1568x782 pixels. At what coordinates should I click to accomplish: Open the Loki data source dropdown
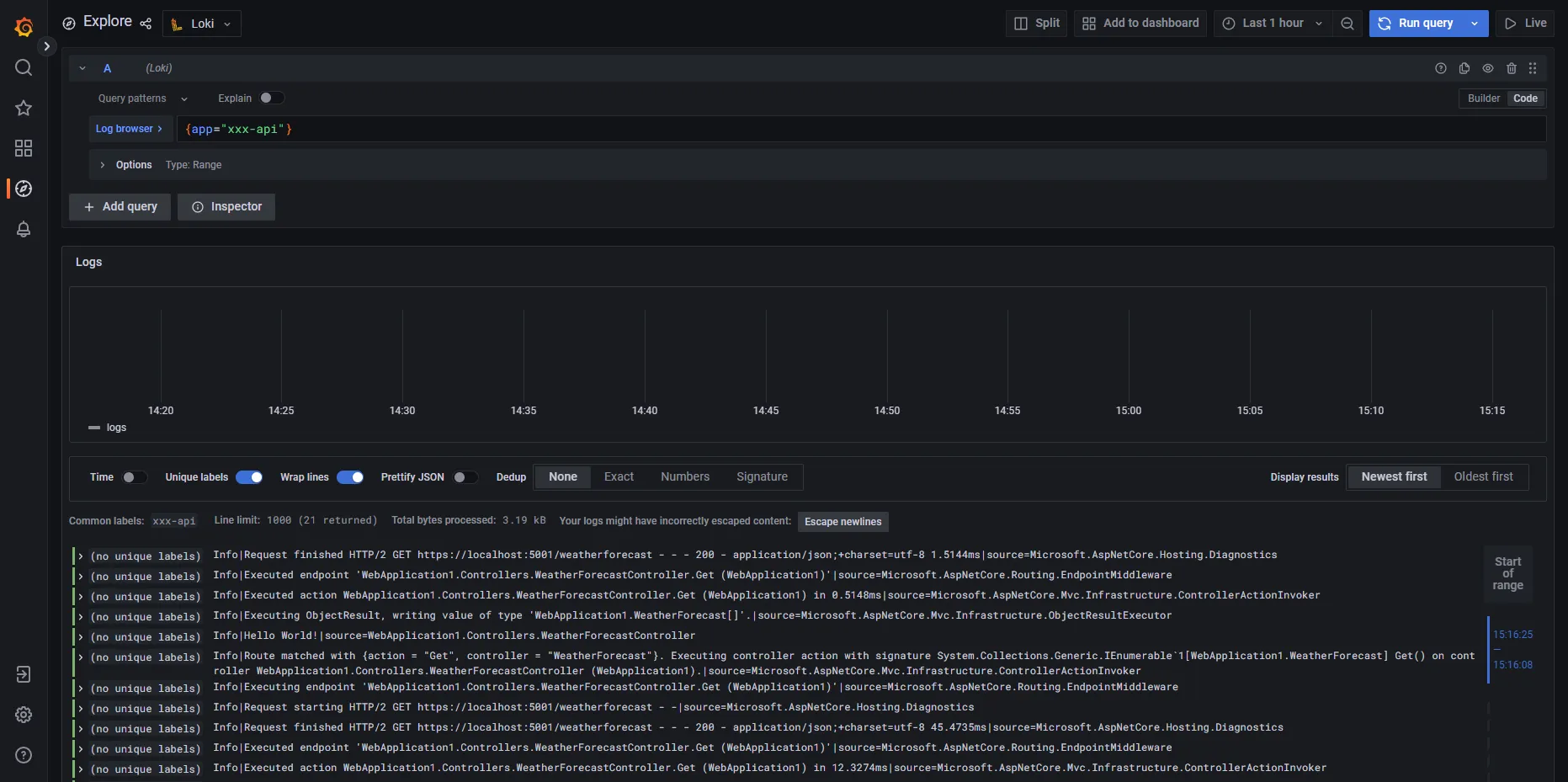[202, 24]
